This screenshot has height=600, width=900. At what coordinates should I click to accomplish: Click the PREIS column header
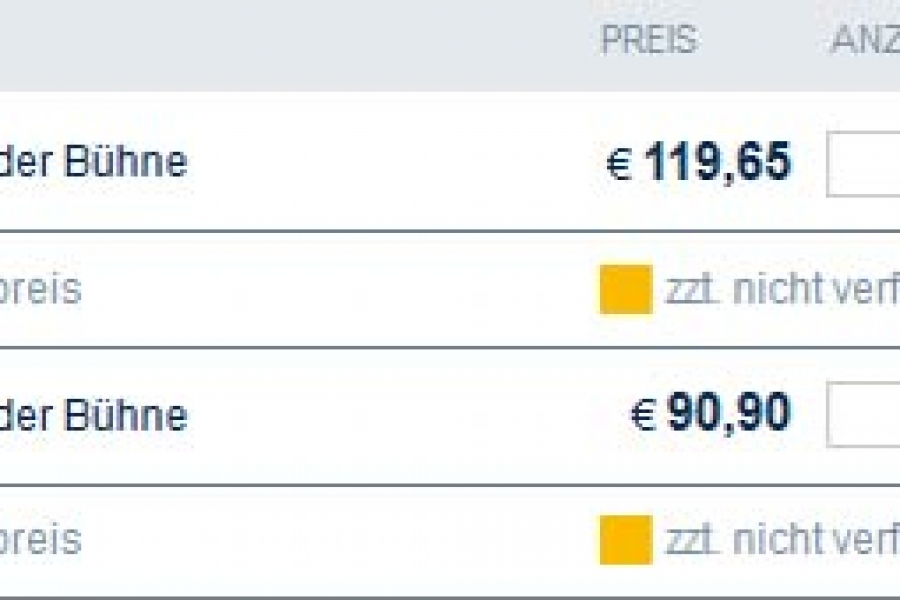(x=648, y=41)
